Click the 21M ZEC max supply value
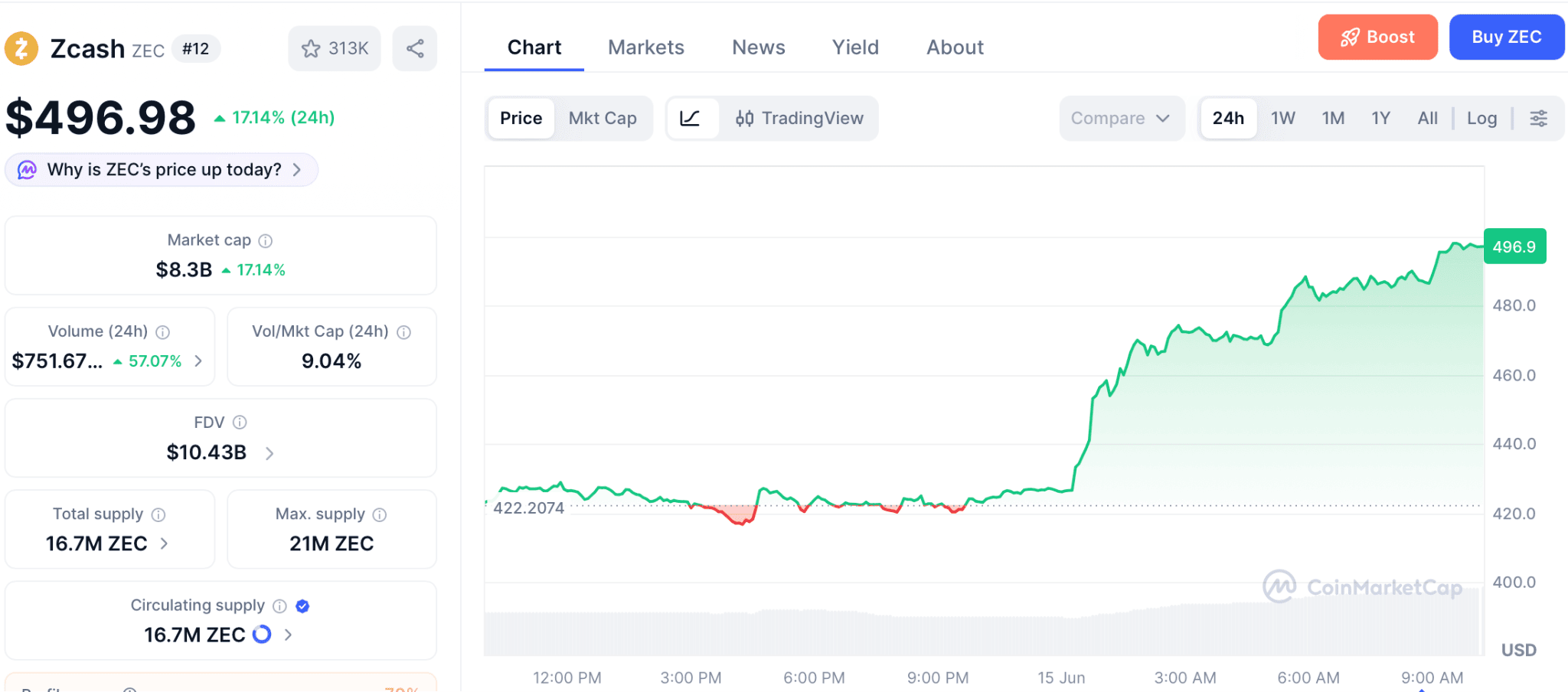The height and width of the screenshot is (692, 1568). (x=332, y=544)
